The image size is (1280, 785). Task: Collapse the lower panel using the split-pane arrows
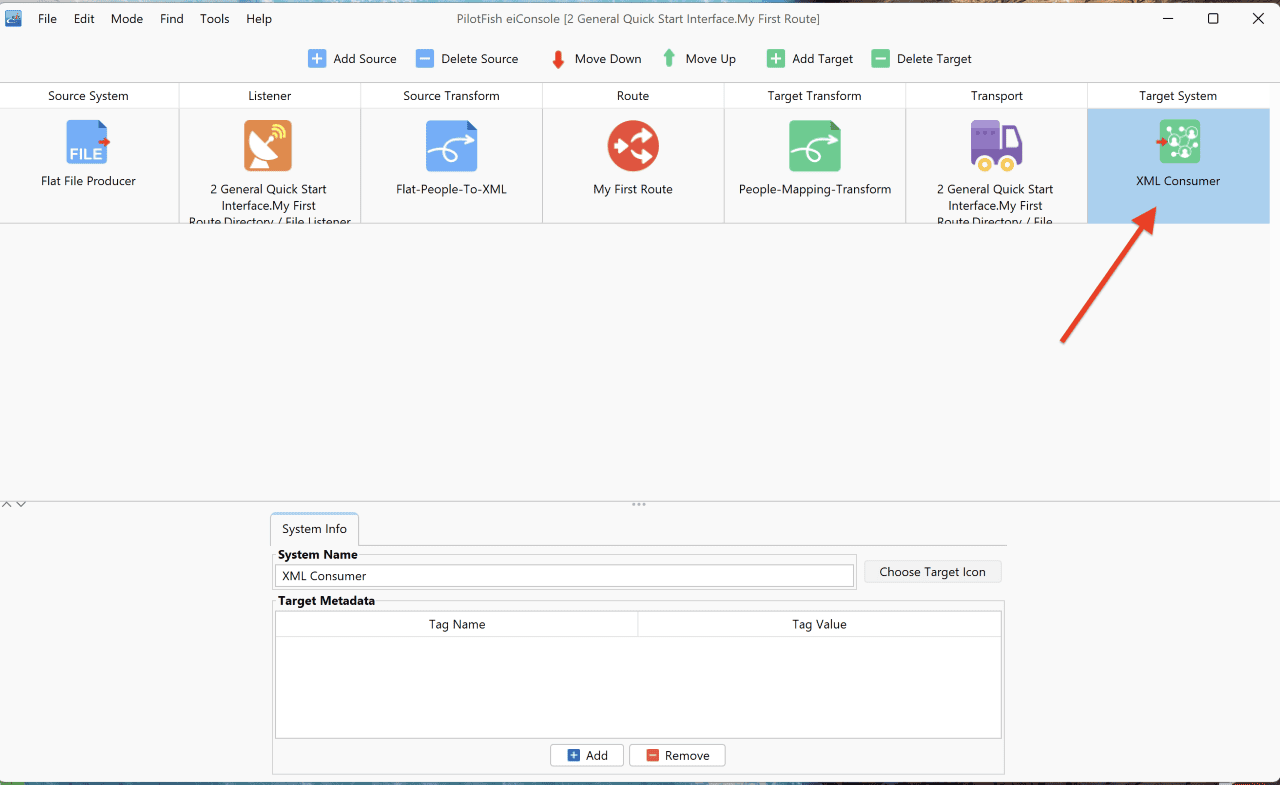click(21, 504)
